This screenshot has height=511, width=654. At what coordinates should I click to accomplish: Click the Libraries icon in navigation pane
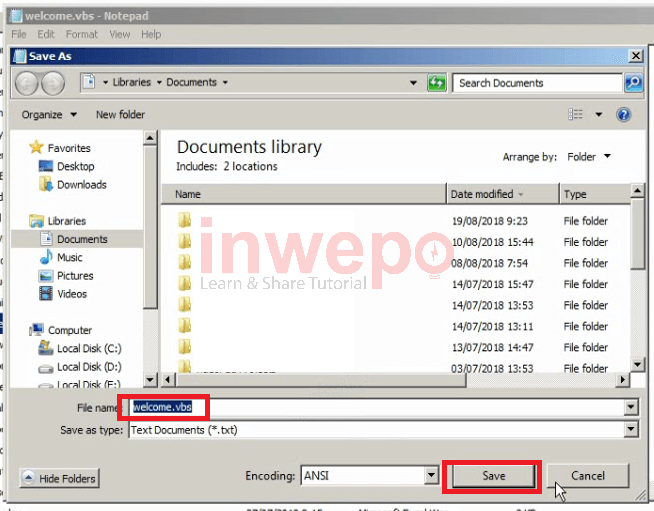37,221
